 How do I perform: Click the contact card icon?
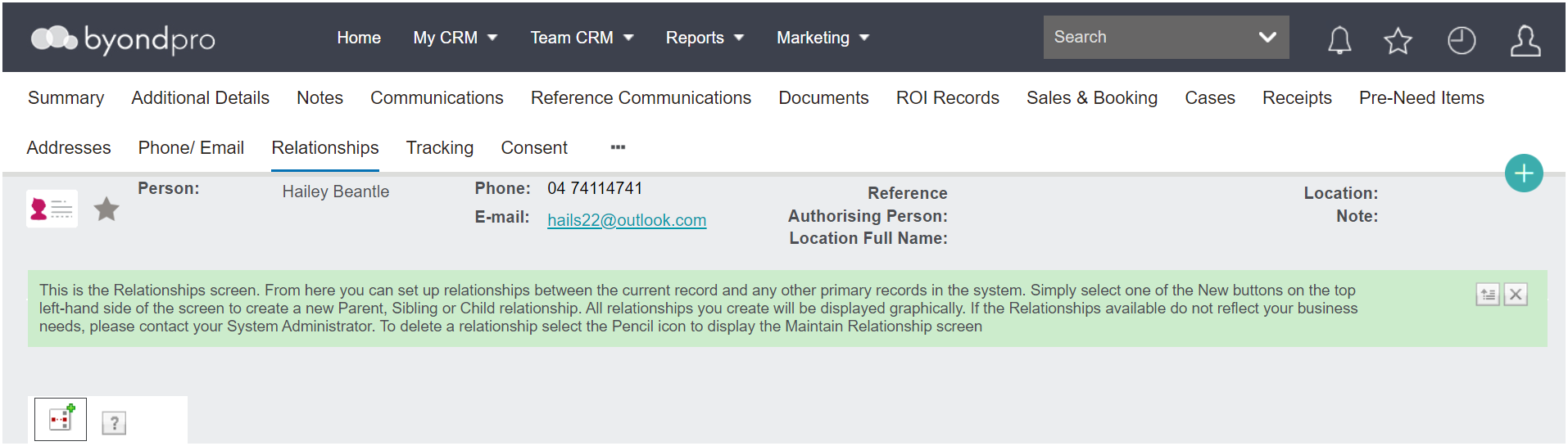(52, 209)
